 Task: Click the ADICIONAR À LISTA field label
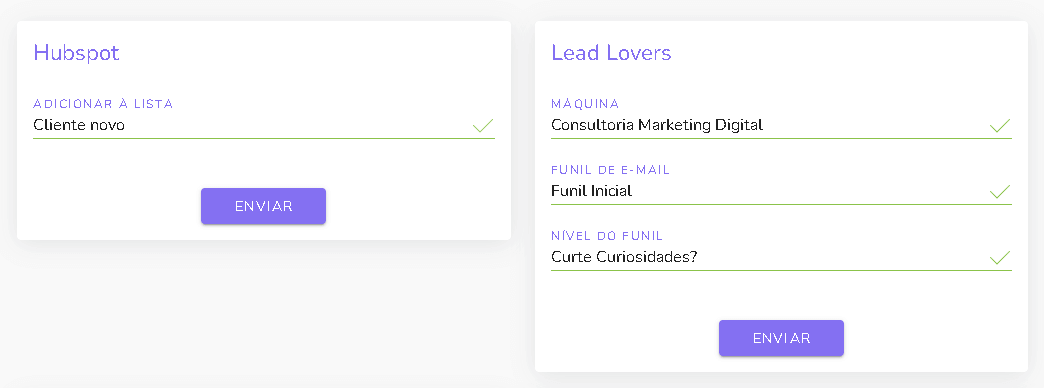[103, 103]
